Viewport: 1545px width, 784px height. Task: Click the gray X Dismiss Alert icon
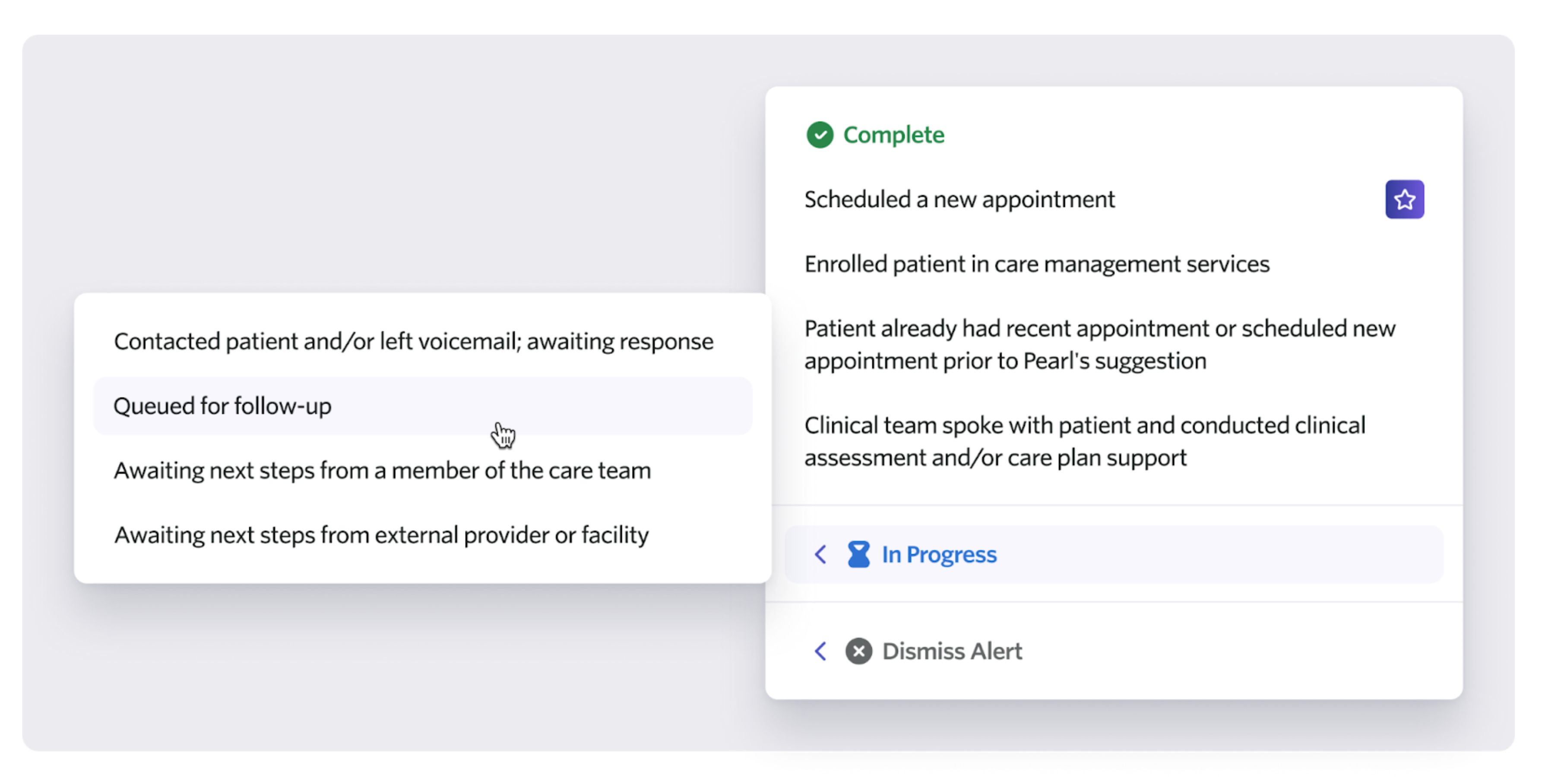click(858, 651)
